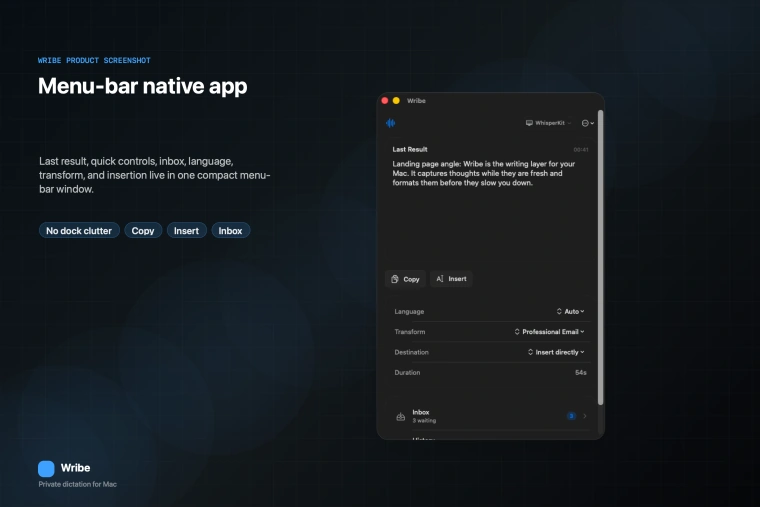Open the WhisperKit engine selector
Viewport: 760px width, 507px height.
[x=548, y=123]
